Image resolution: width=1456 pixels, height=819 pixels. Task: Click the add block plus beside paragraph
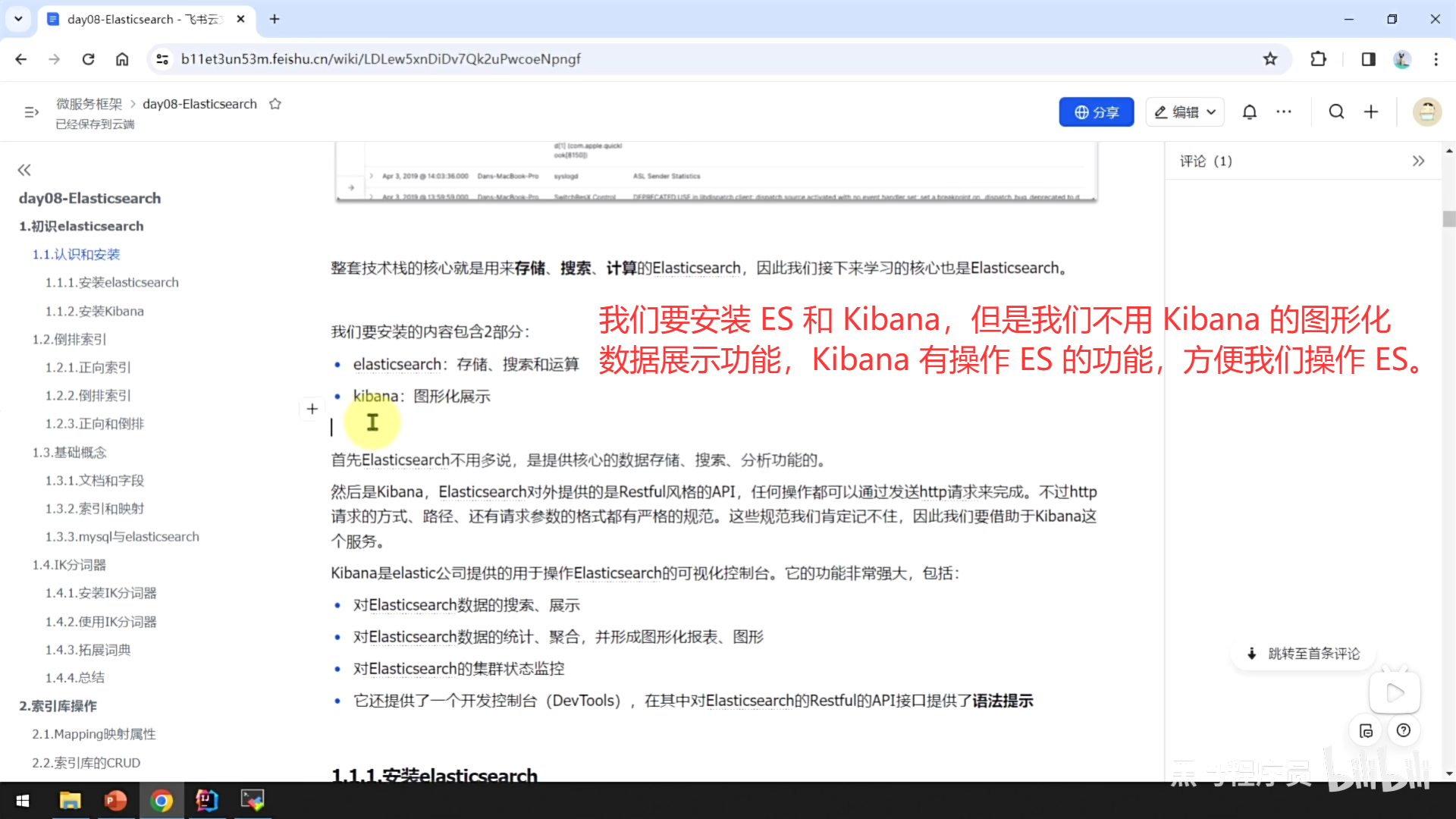coord(312,409)
